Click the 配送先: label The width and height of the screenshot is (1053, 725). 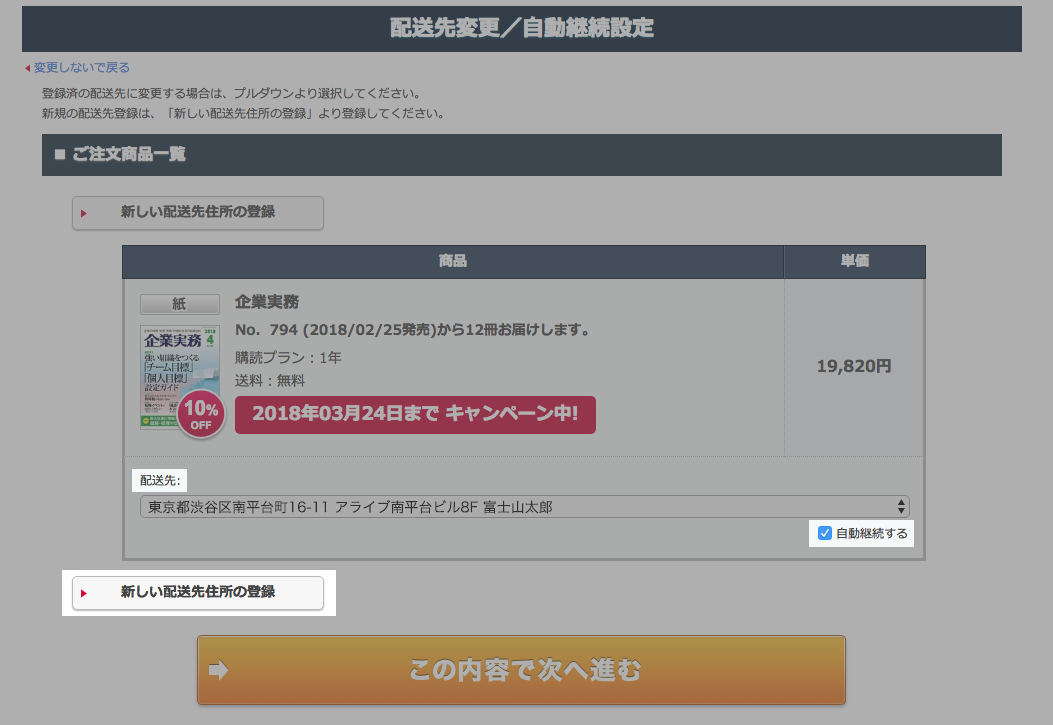160,481
